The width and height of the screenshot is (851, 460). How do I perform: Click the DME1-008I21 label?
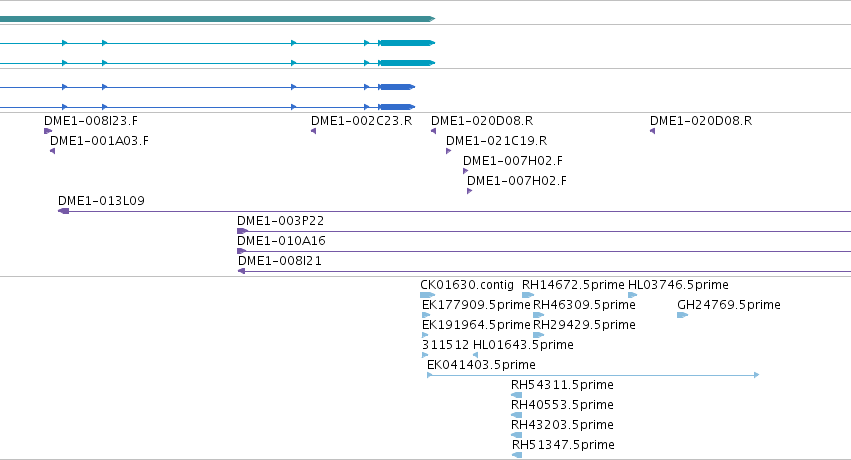(x=280, y=261)
